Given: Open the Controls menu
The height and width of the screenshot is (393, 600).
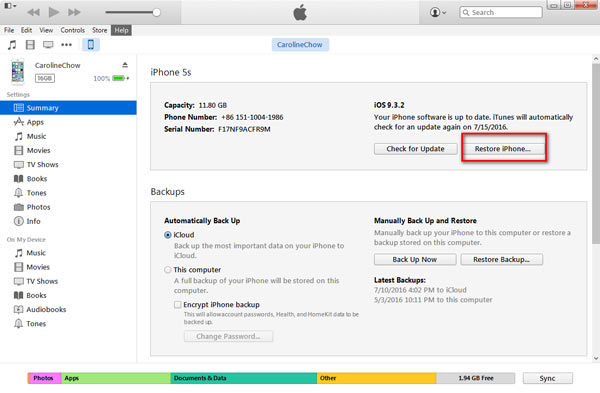Looking at the screenshot, I should coord(73,30).
